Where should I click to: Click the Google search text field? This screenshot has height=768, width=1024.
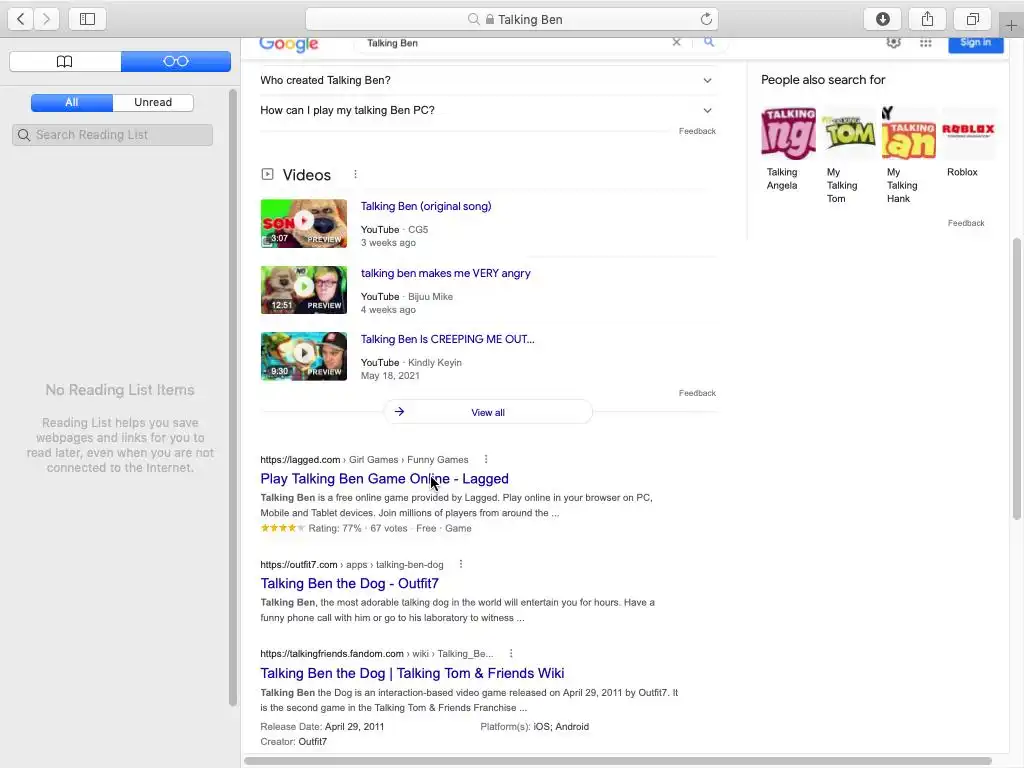coord(513,43)
